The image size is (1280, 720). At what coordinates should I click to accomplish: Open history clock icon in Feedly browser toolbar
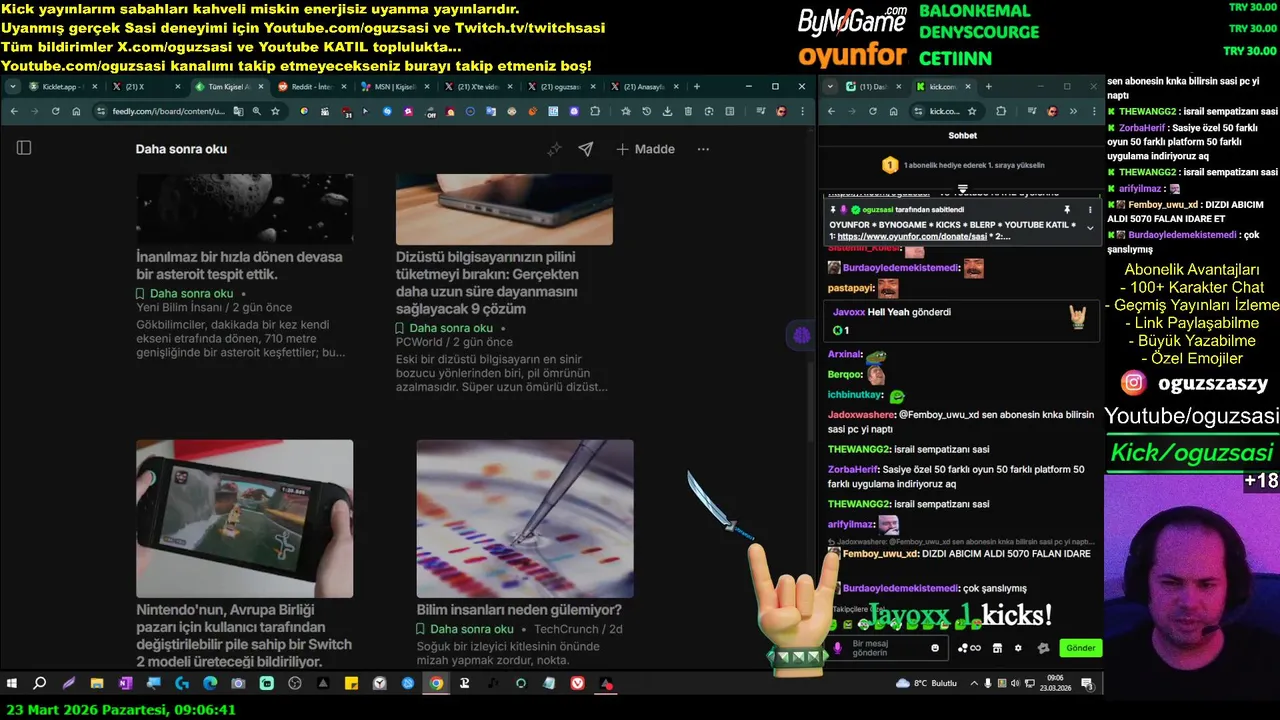coord(647,111)
